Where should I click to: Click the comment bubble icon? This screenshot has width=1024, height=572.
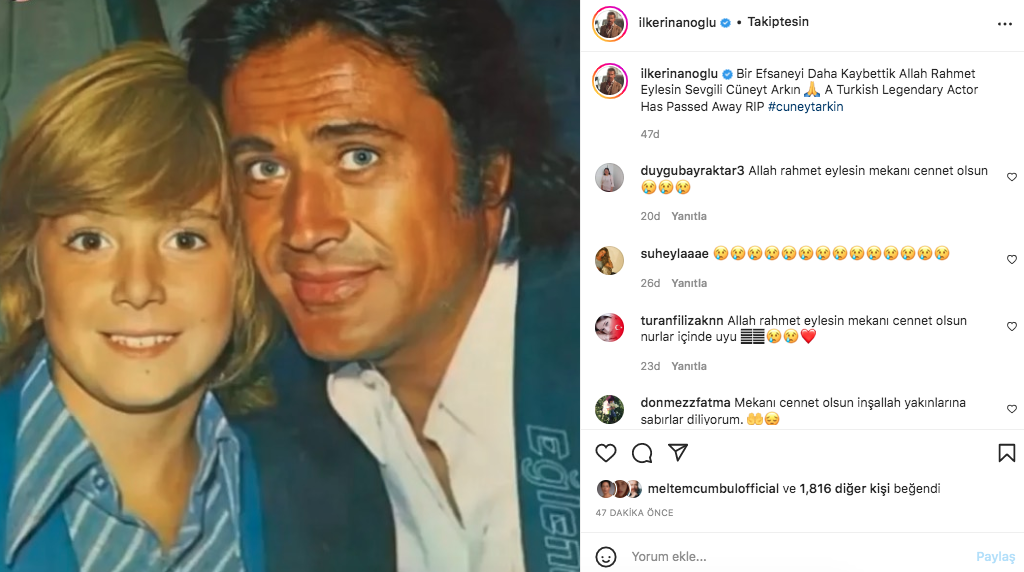point(642,453)
